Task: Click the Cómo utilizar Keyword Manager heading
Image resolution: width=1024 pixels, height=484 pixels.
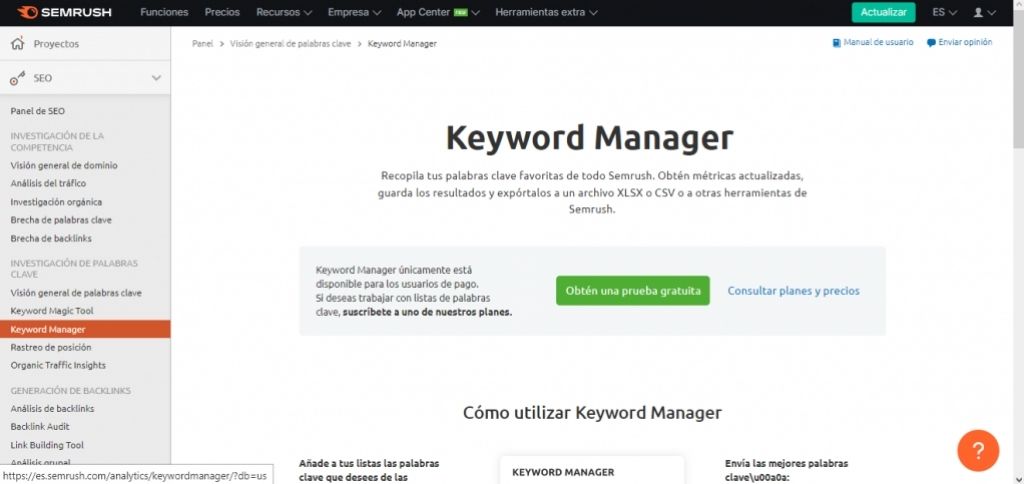Action: [592, 413]
